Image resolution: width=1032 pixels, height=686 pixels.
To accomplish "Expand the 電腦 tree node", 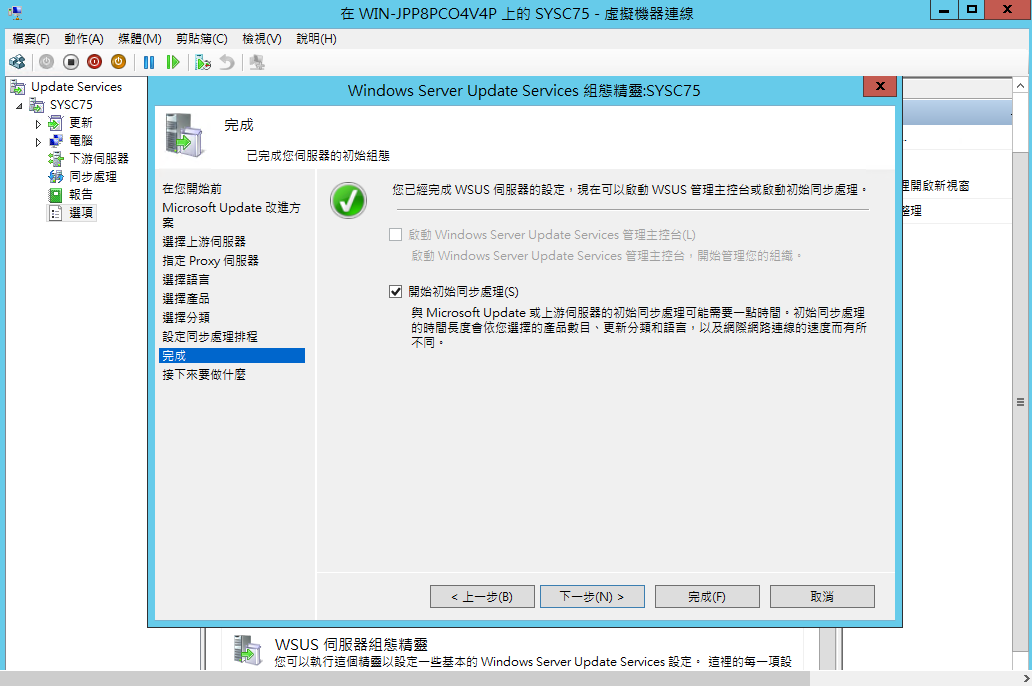I will [38, 142].
